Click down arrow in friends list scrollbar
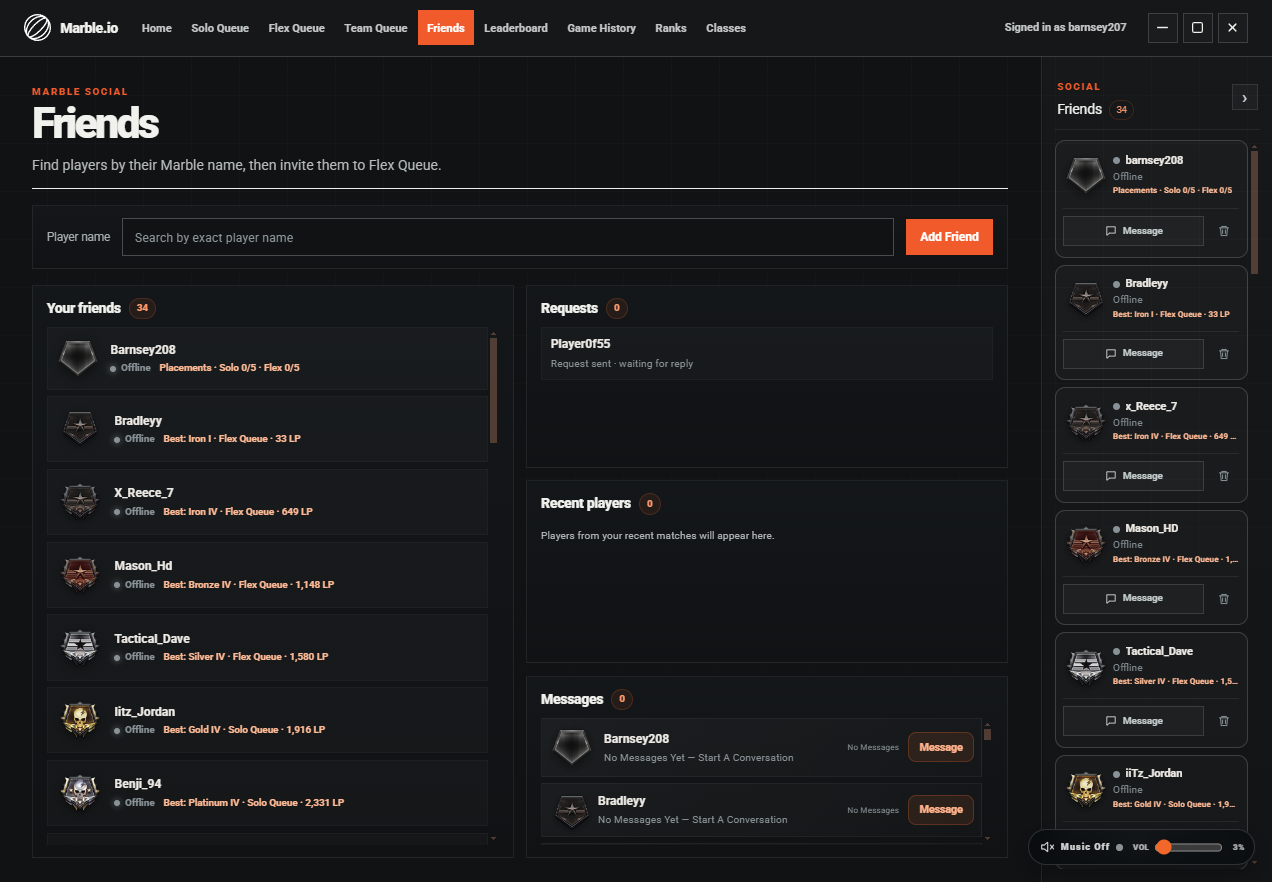Screen dimensions: 1272x882 493,839
